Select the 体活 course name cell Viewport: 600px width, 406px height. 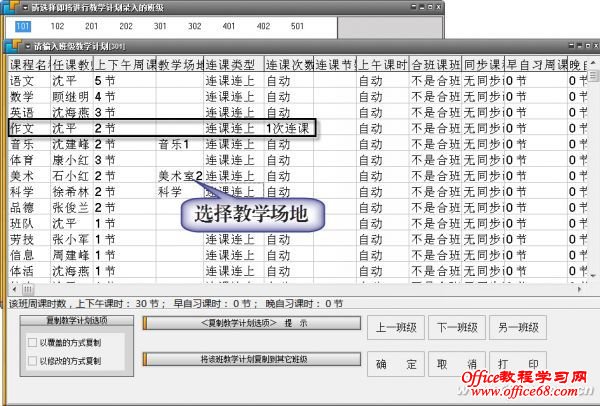[x=29, y=271]
